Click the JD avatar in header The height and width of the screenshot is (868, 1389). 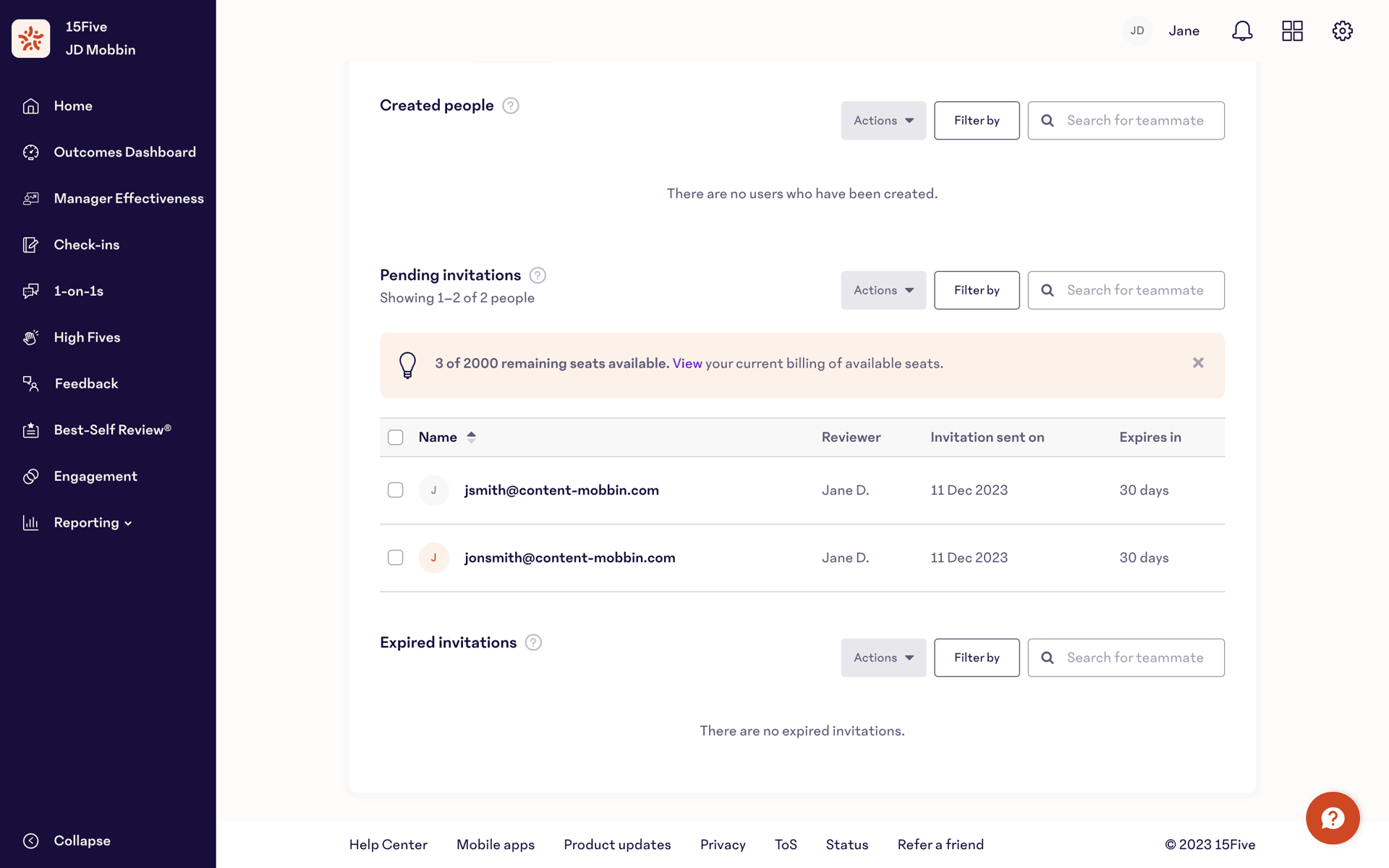(1137, 31)
